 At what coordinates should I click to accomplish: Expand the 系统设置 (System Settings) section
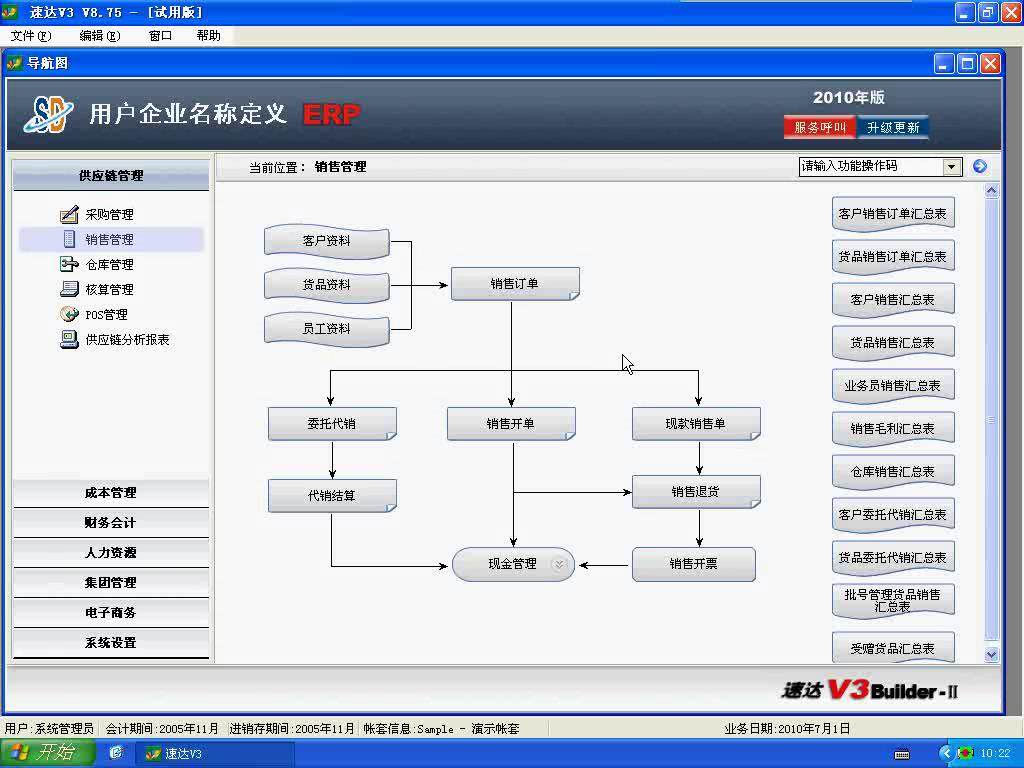110,642
